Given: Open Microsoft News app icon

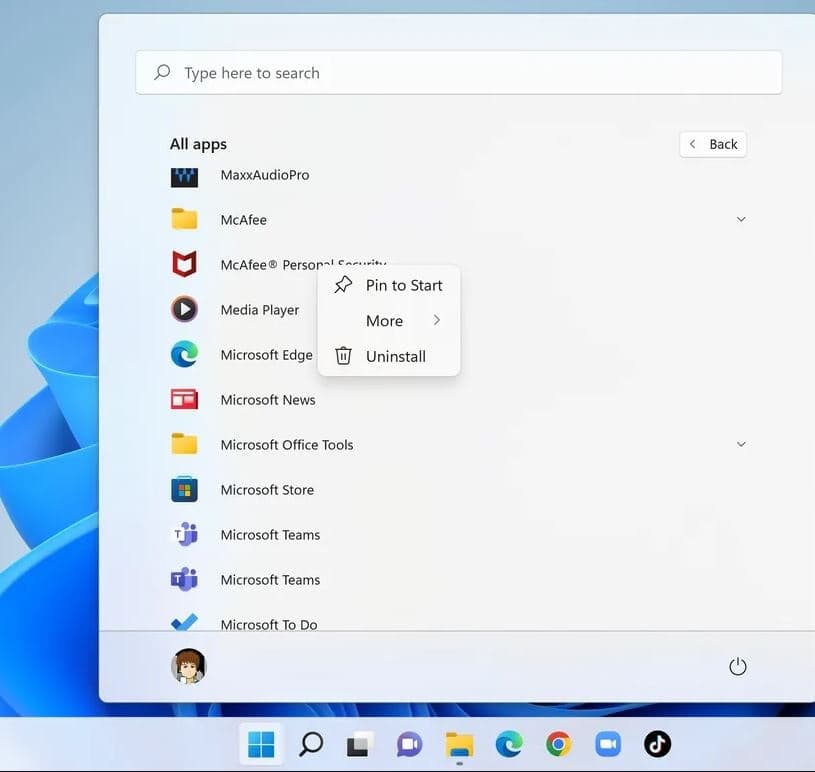Looking at the screenshot, I should coord(185,399).
